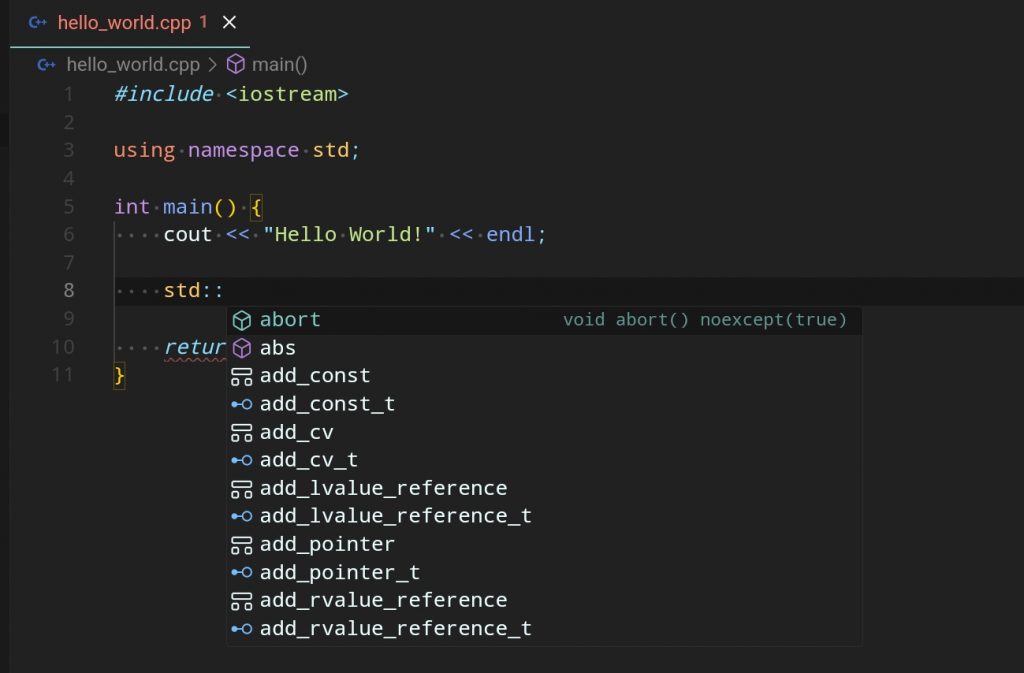This screenshot has height=673, width=1024.
Task: Close the hello_world.cpp tab
Action: coord(230,22)
